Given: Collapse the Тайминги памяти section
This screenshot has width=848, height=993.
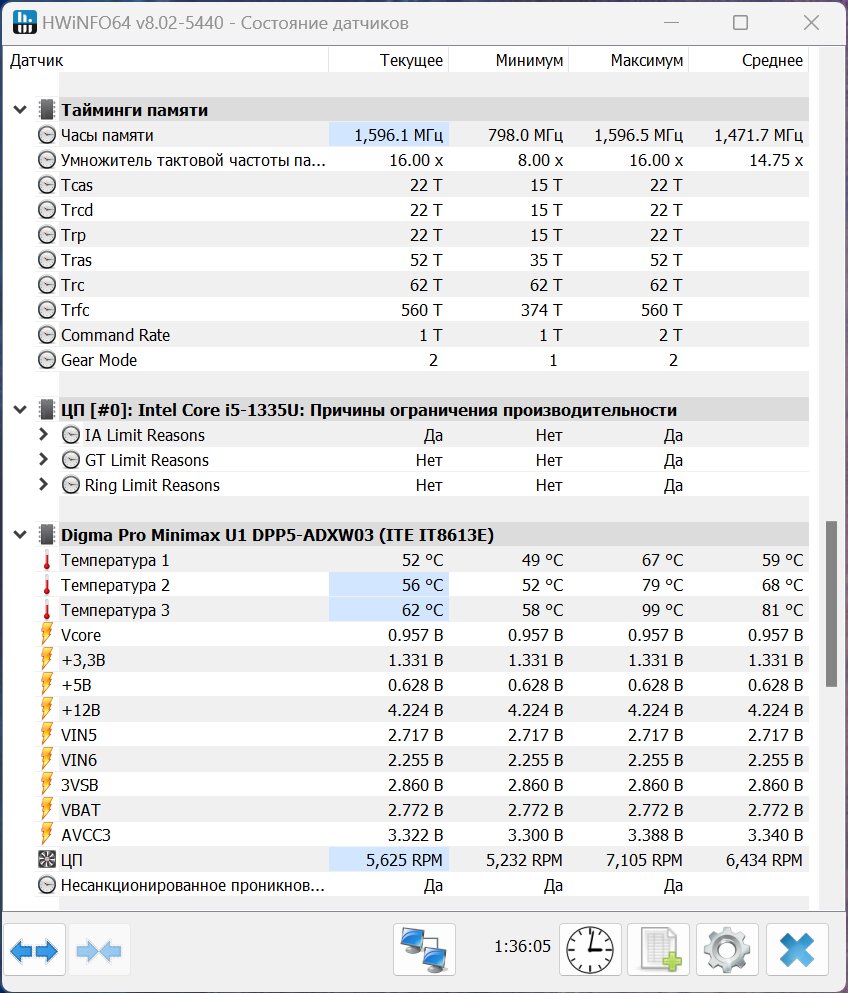Looking at the screenshot, I should point(20,110).
